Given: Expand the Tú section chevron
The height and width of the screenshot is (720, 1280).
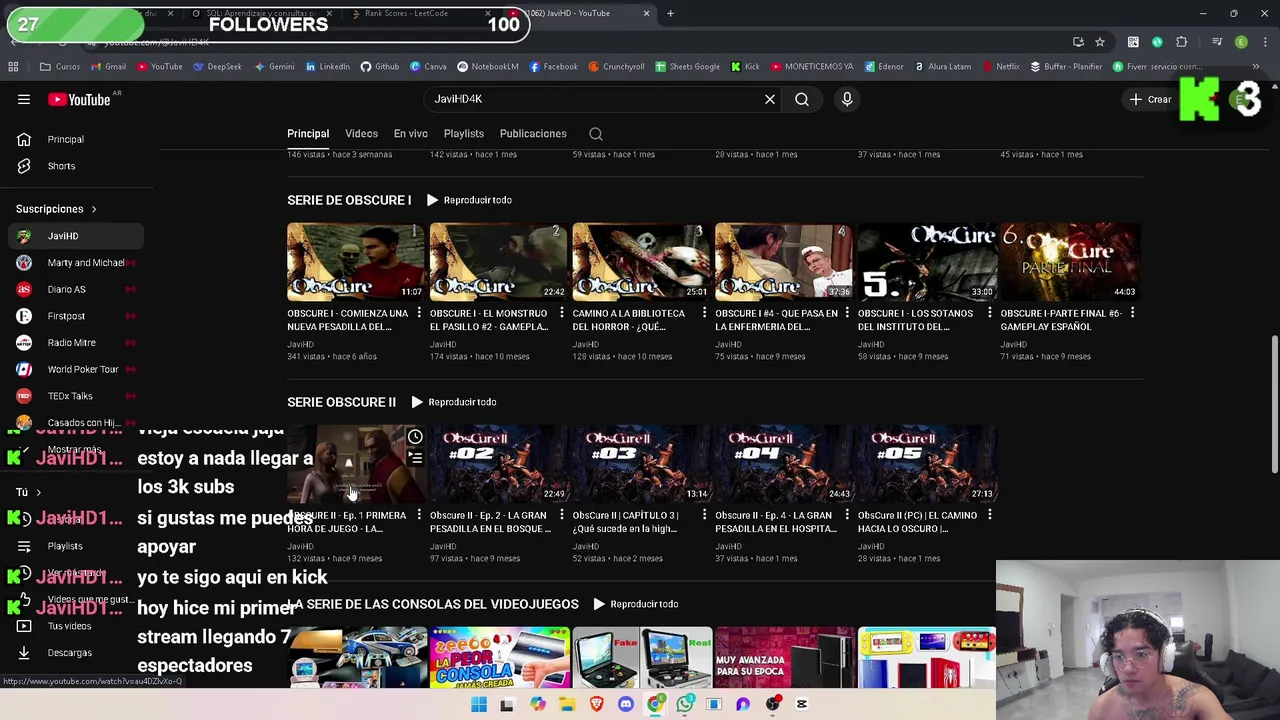Looking at the screenshot, I should tap(38, 492).
